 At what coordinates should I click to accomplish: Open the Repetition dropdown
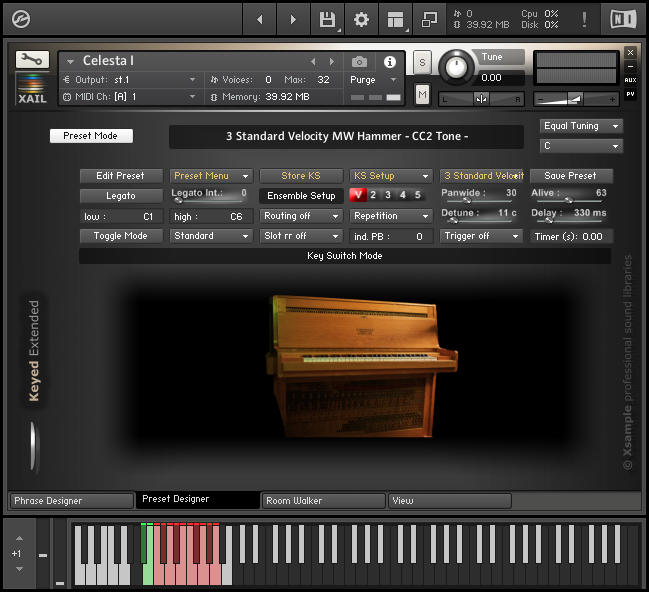click(x=391, y=216)
